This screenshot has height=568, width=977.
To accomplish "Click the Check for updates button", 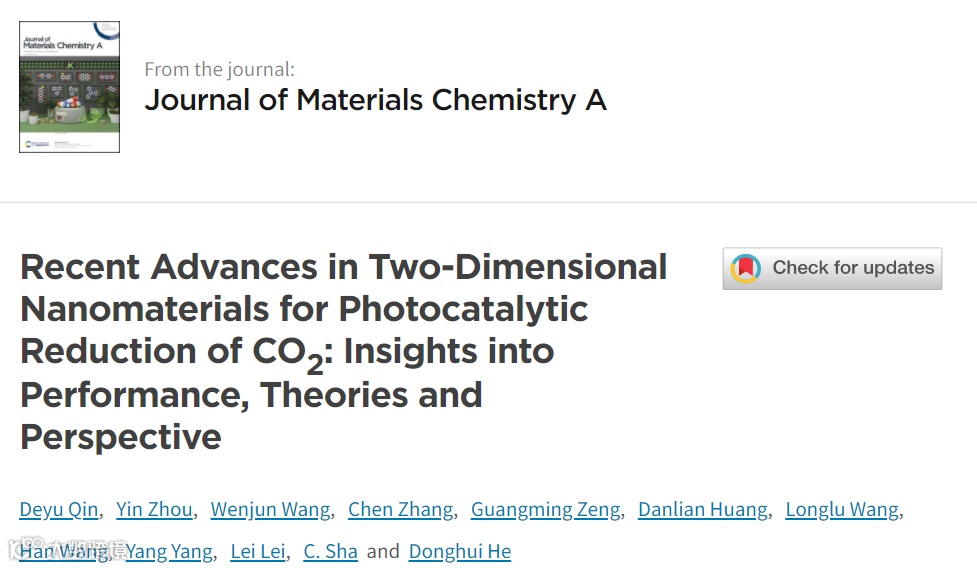I will (x=832, y=268).
